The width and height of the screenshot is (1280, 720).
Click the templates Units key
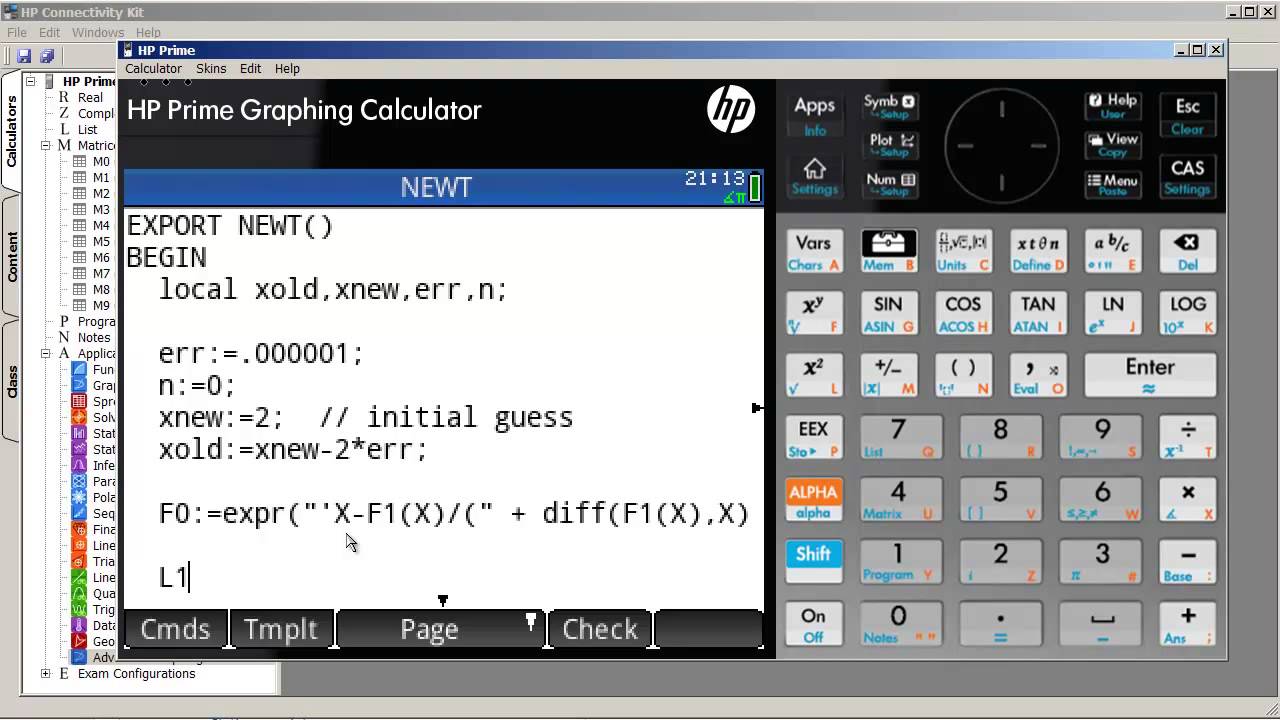(963, 252)
